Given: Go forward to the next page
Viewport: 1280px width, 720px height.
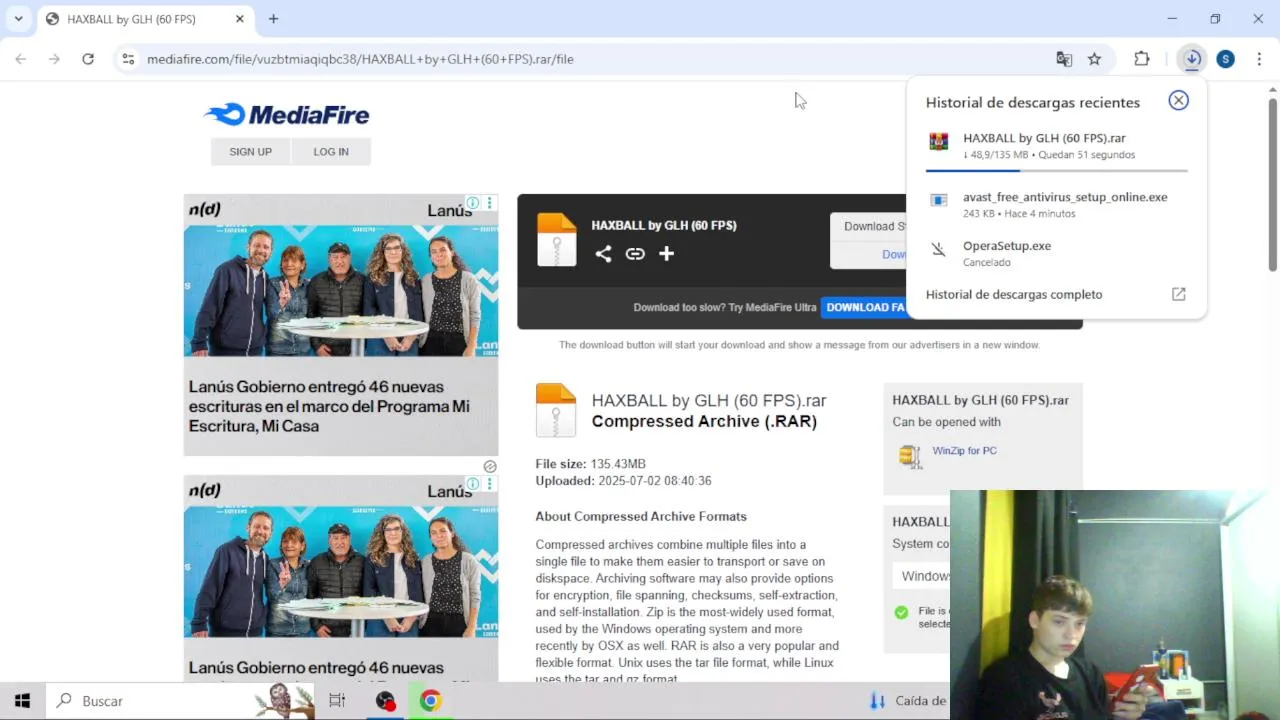Looking at the screenshot, I should click(x=54, y=59).
